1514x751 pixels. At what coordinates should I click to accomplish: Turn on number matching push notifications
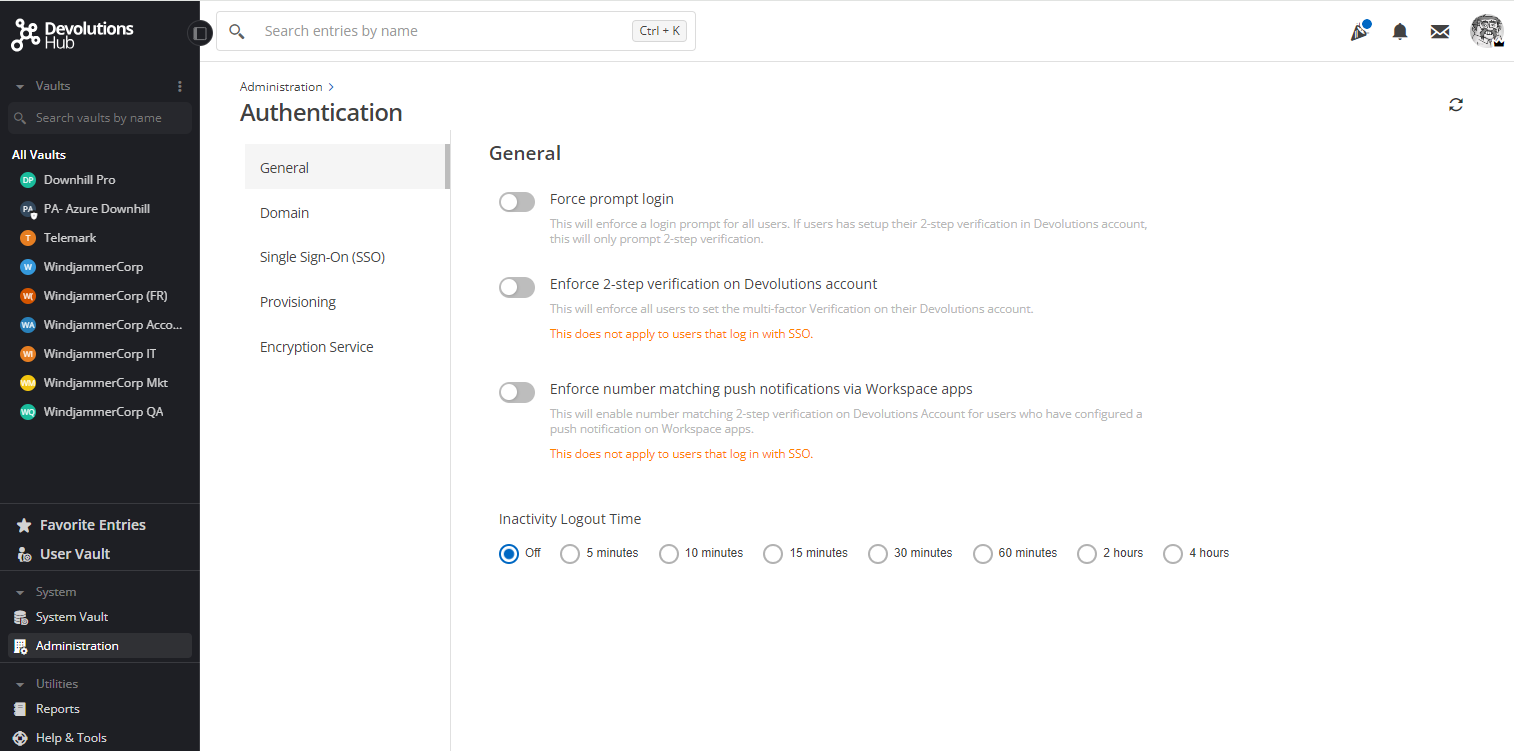[x=517, y=392]
